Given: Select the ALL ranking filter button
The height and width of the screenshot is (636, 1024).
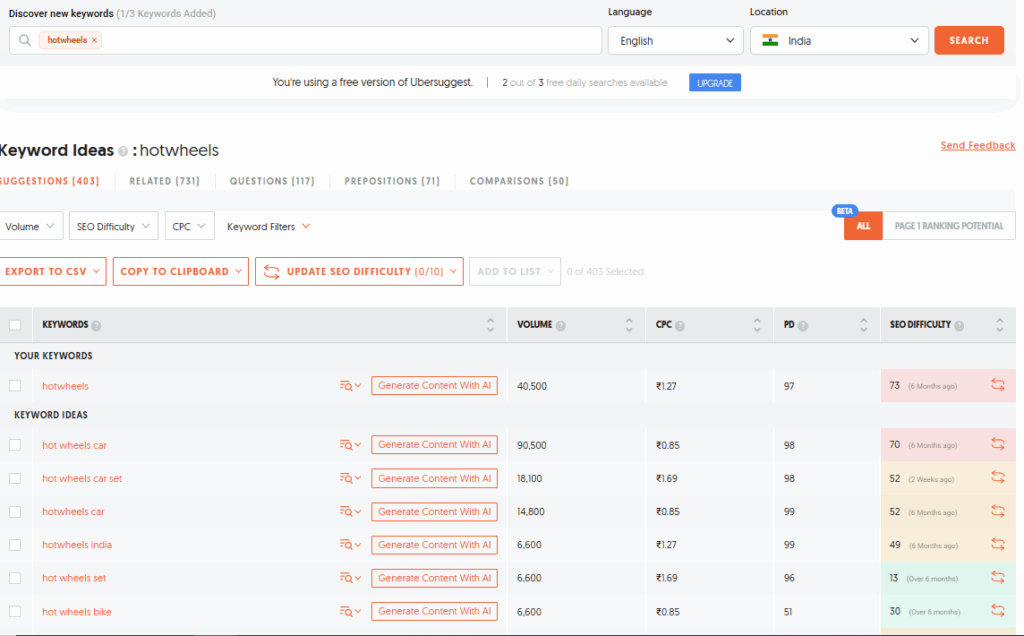Looking at the screenshot, I should [x=863, y=226].
